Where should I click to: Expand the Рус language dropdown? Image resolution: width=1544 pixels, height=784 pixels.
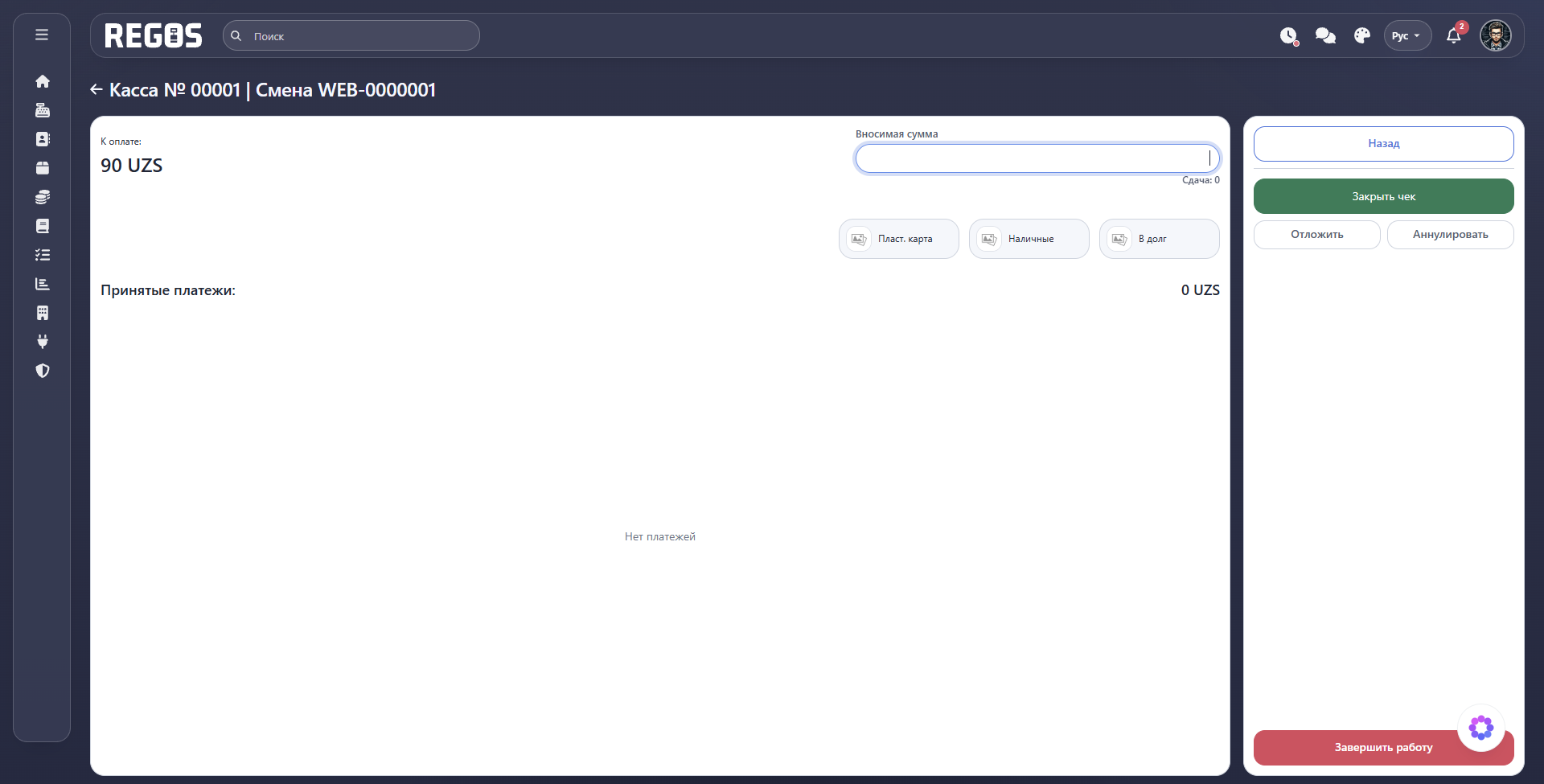click(1407, 35)
